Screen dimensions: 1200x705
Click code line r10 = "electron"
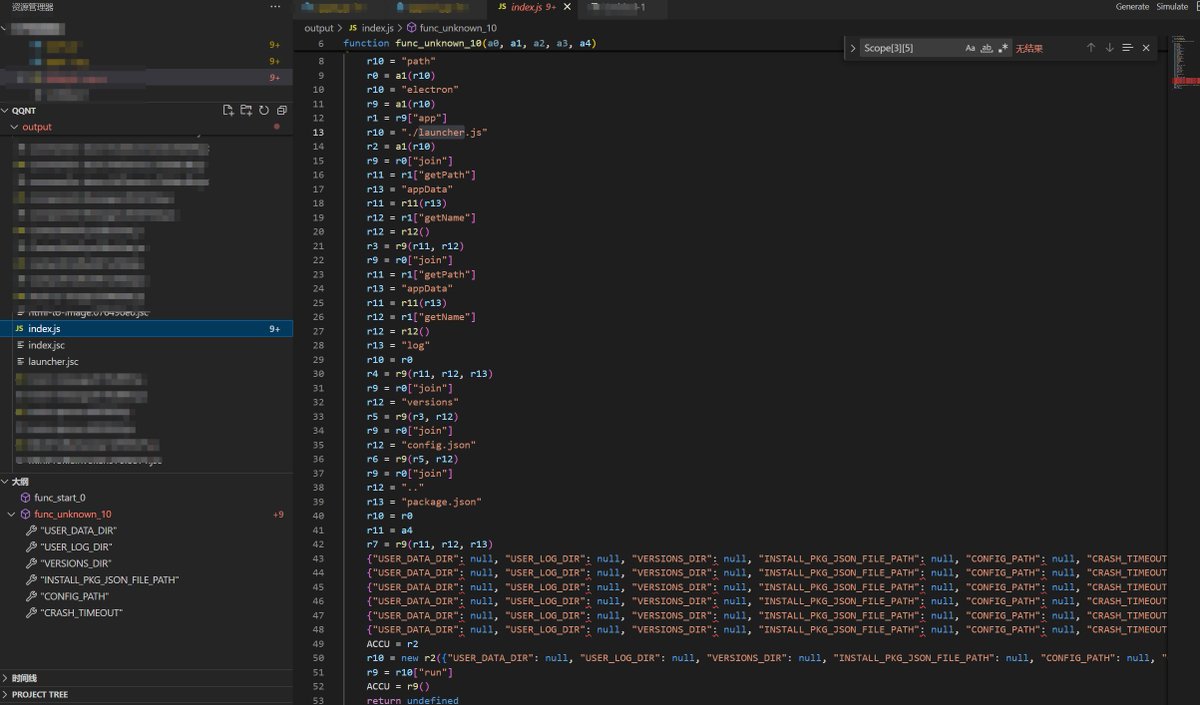pos(412,89)
